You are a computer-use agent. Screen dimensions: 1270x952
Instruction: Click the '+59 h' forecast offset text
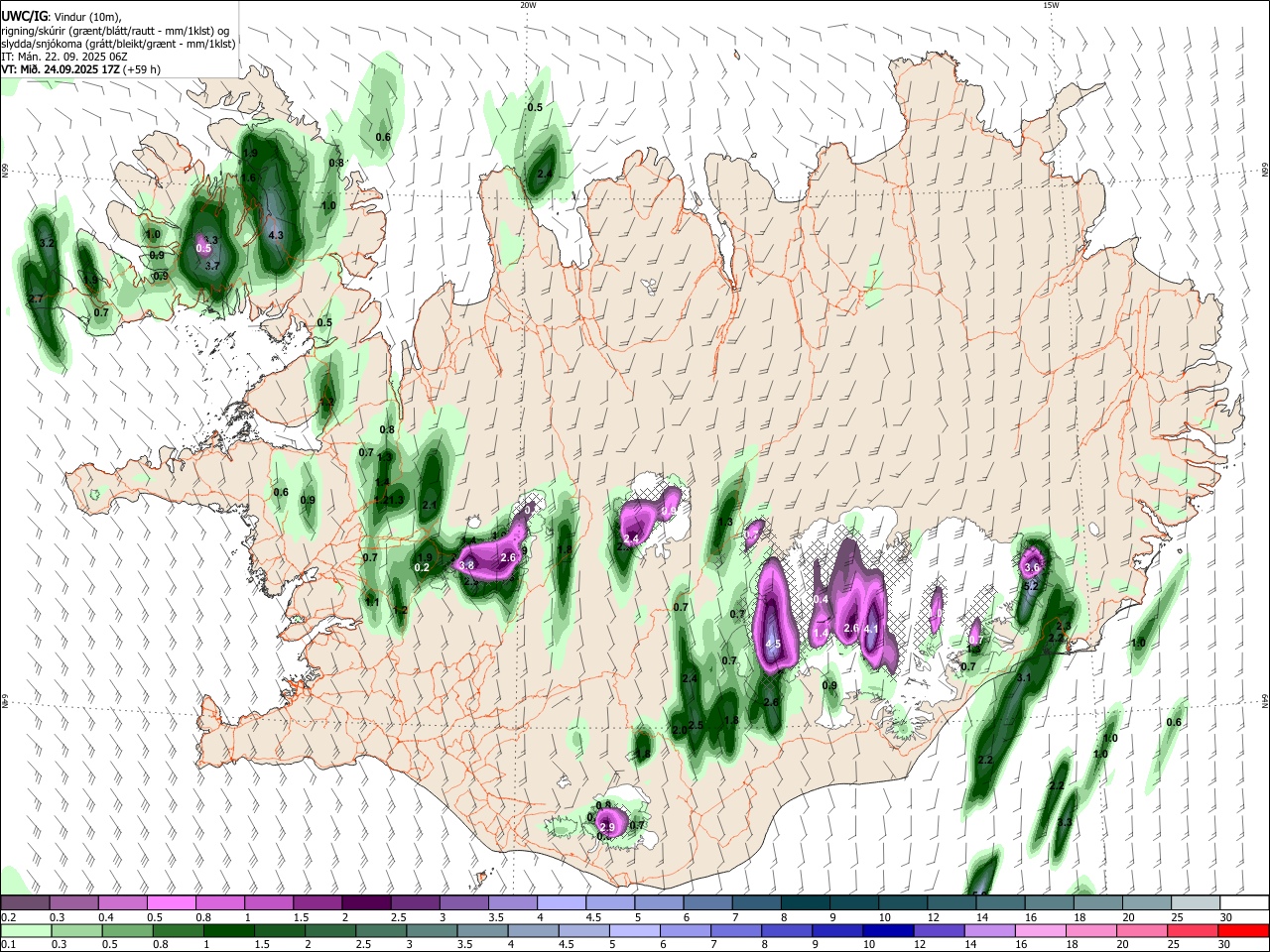pyautogui.click(x=143, y=69)
